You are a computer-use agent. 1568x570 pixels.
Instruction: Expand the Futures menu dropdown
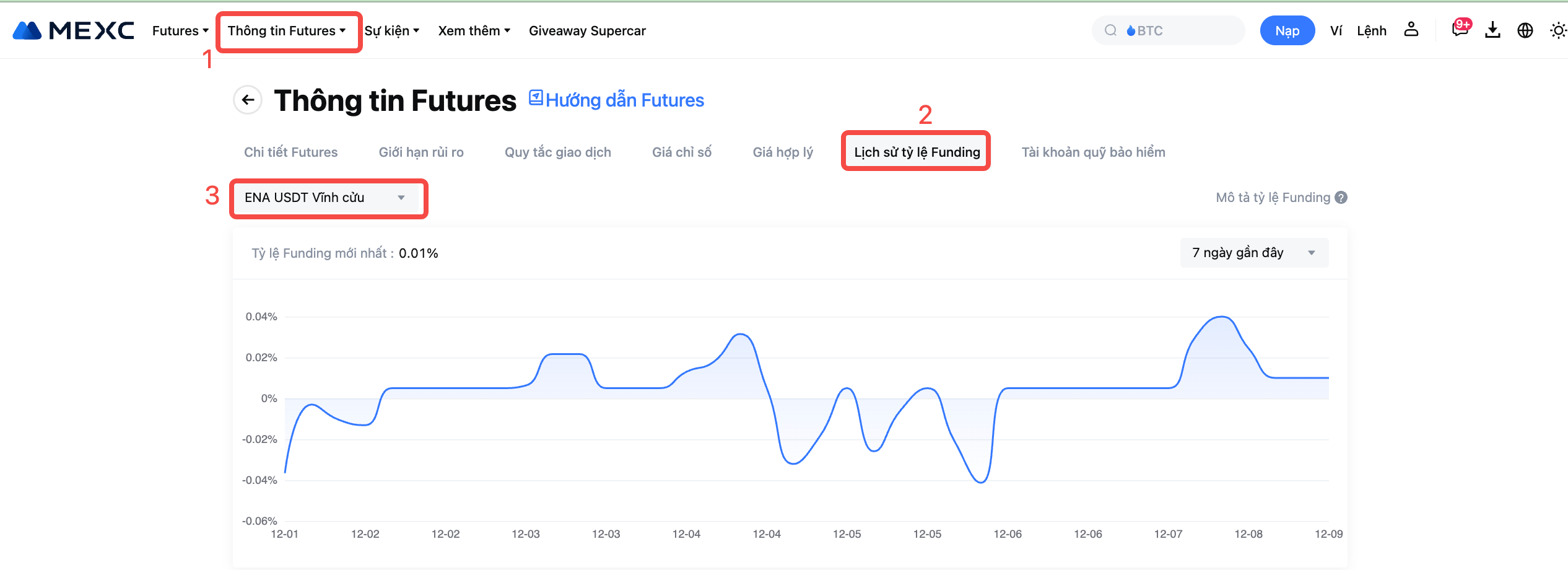(180, 30)
